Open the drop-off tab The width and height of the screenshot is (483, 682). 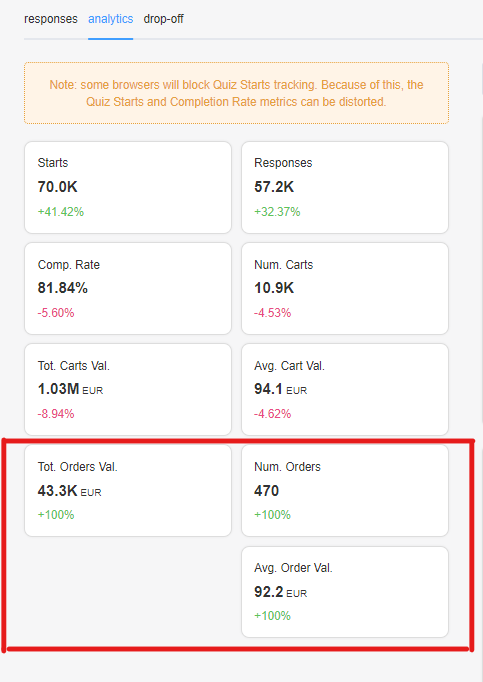point(164,19)
